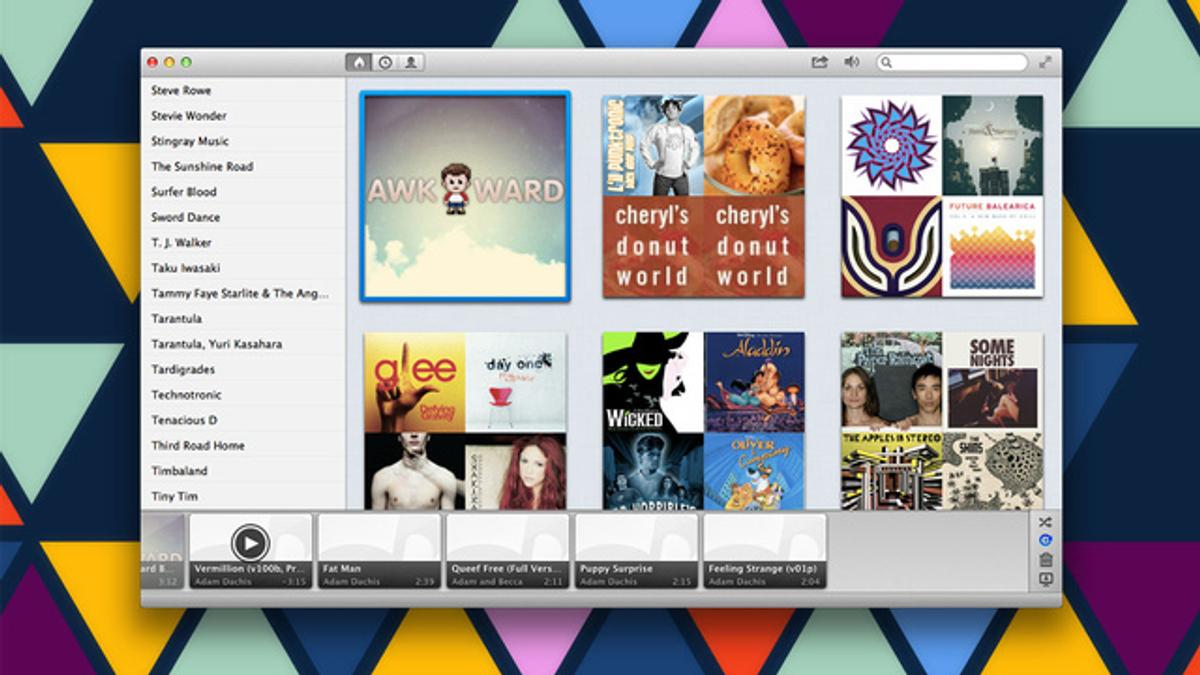Clear the queue with trash icon
The image size is (1200, 675).
(1046, 560)
